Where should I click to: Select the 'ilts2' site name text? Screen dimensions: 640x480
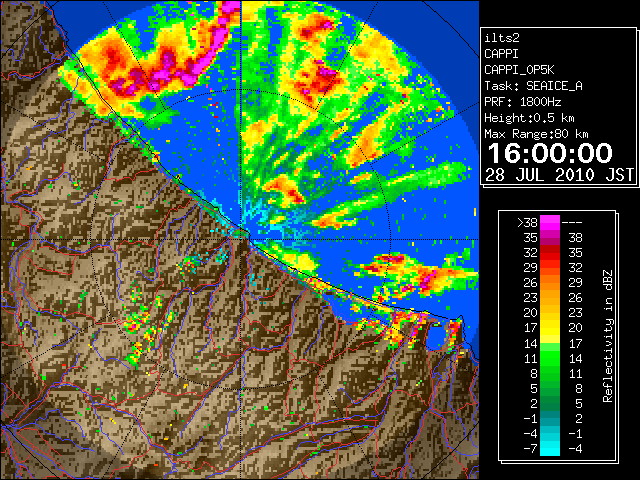[502, 38]
